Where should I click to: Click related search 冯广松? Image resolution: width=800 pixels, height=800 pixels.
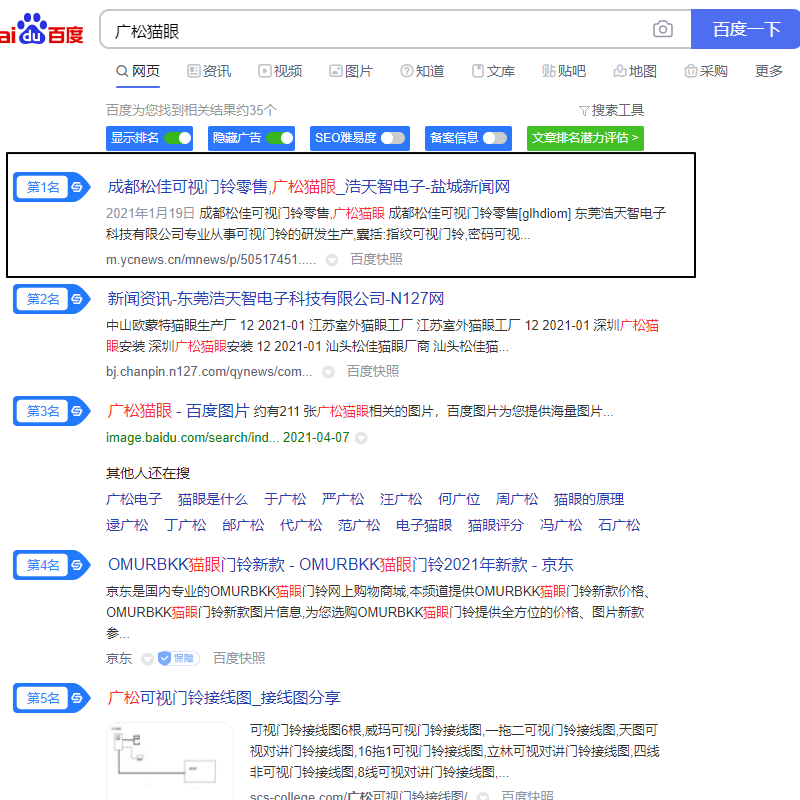click(x=561, y=525)
